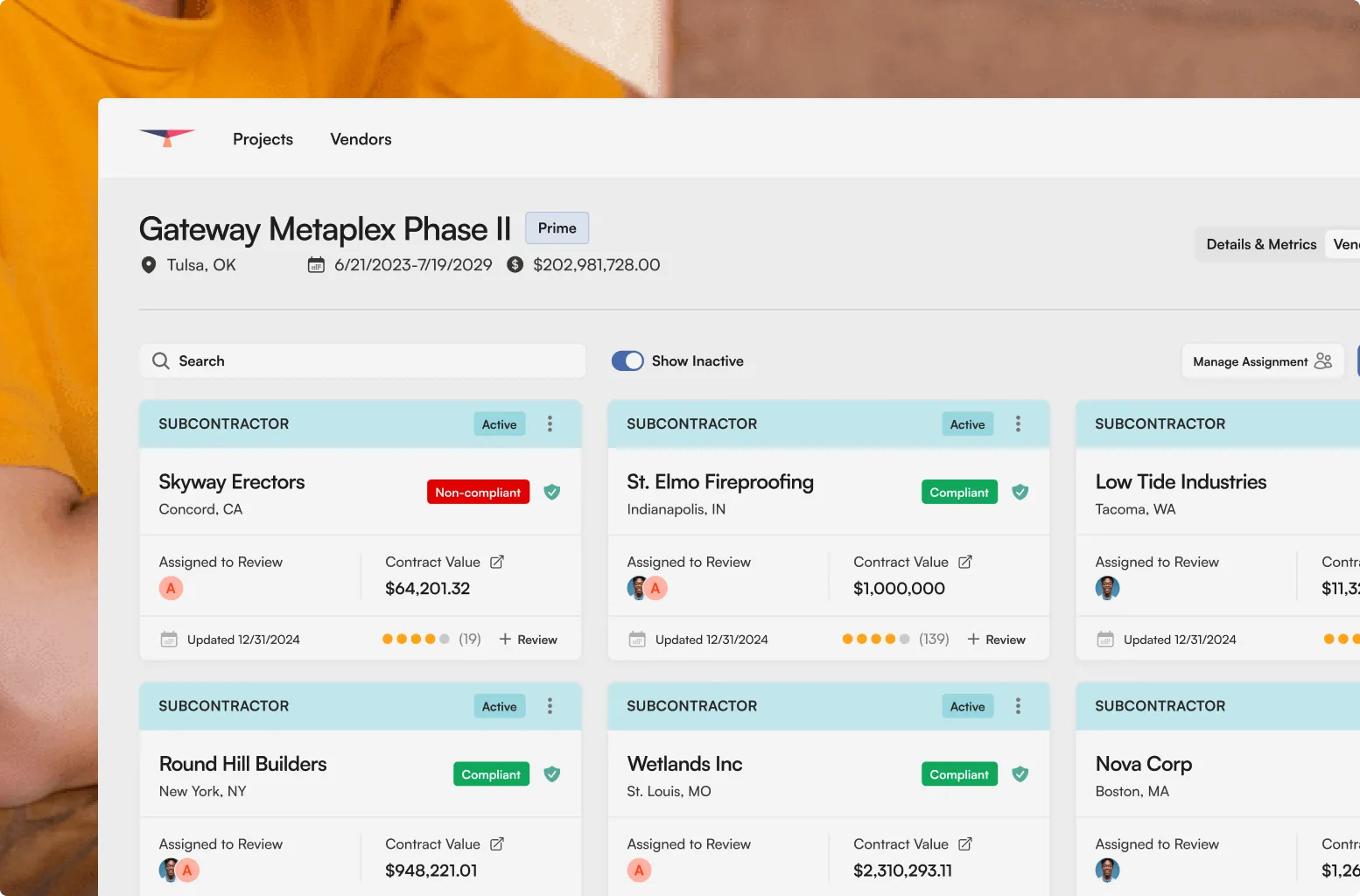Screen dimensions: 1360x896
Task: Click the $64,201.32 contract value
Action: [428, 588]
